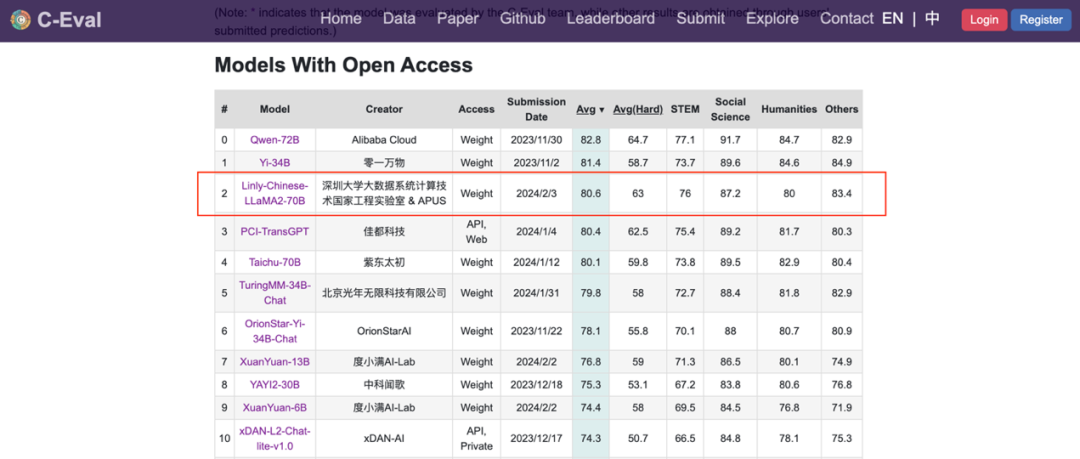The image size is (1080, 459).
Task: Open the TuringMM-34B-Chat model link
Action: coord(274,293)
